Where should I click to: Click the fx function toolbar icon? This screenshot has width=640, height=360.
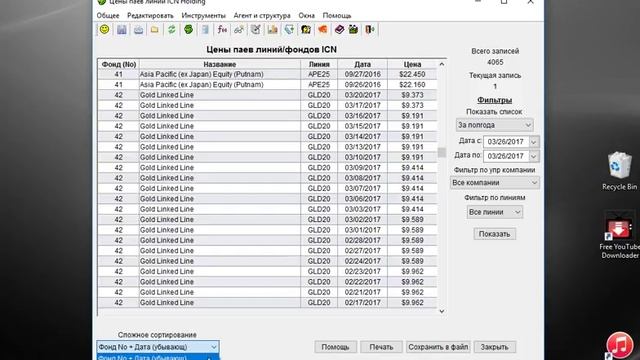tap(222, 29)
